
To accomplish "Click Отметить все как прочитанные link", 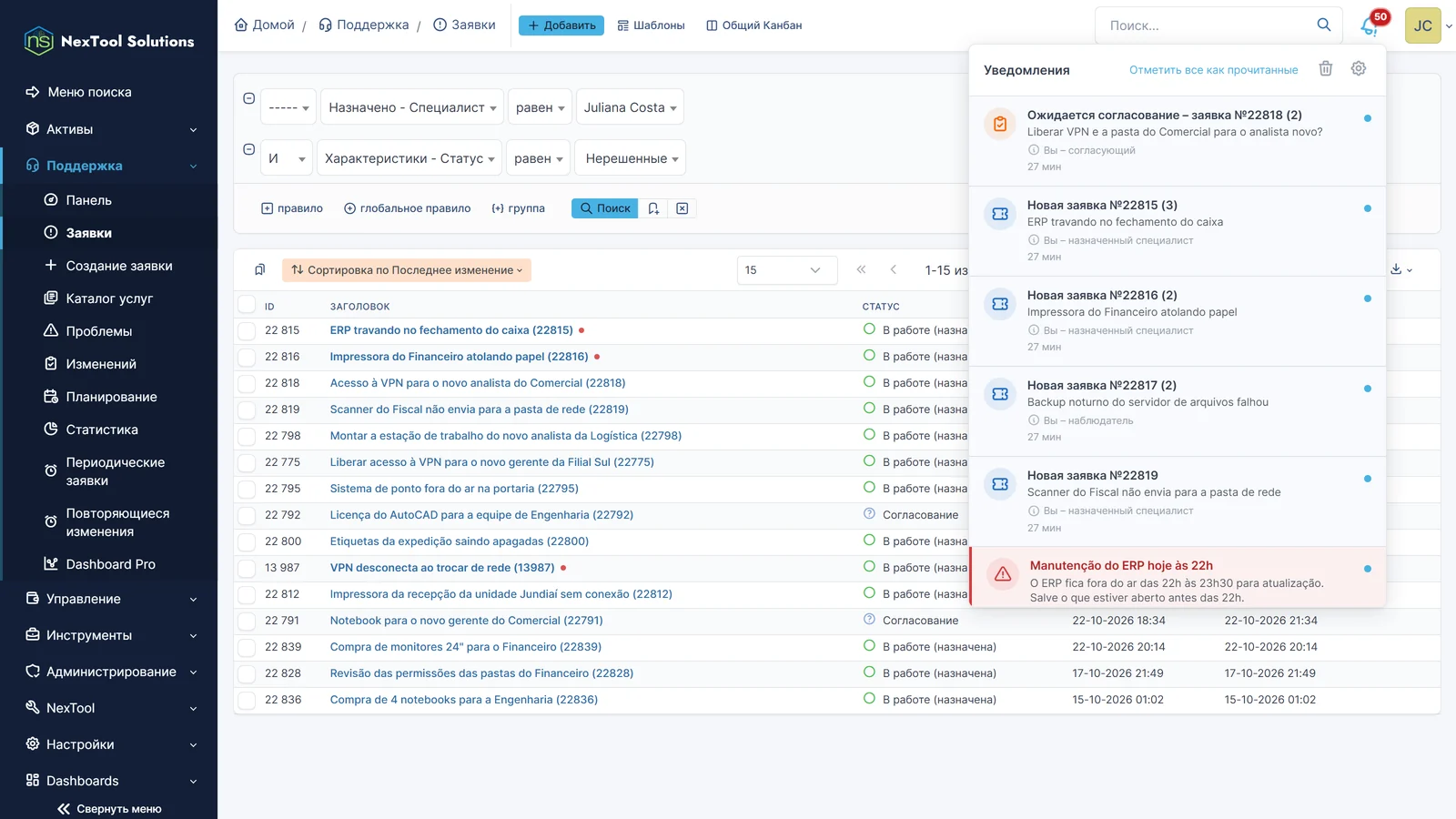I will (x=1214, y=70).
